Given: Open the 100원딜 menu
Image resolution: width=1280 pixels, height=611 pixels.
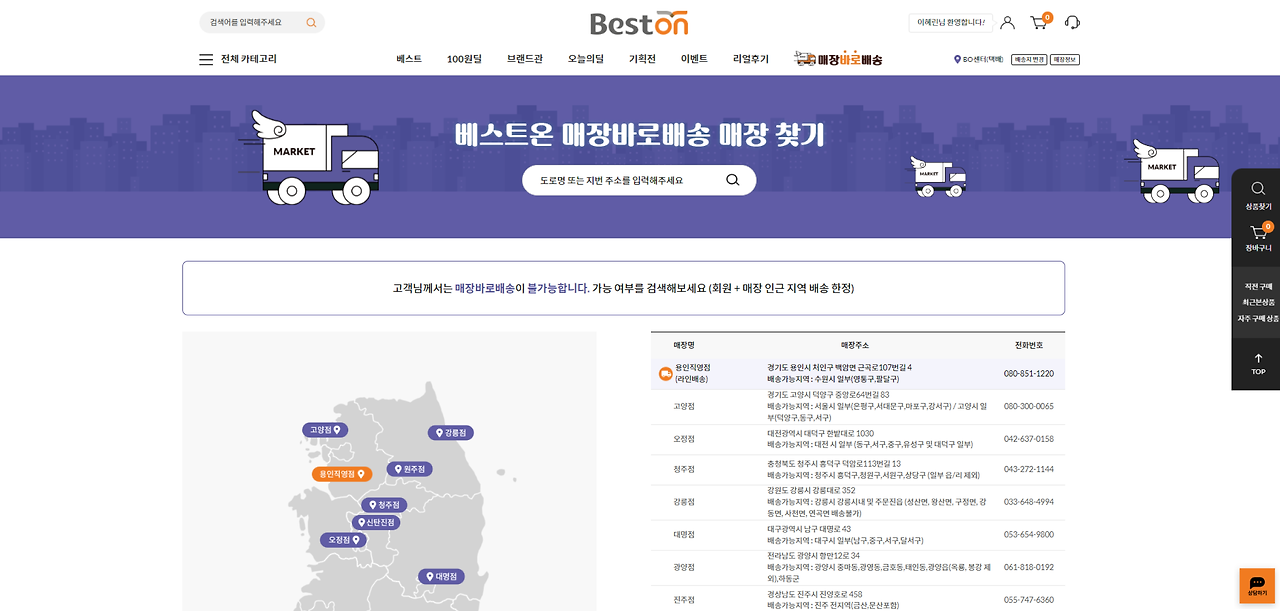Looking at the screenshot, I should tap(464, 59).
